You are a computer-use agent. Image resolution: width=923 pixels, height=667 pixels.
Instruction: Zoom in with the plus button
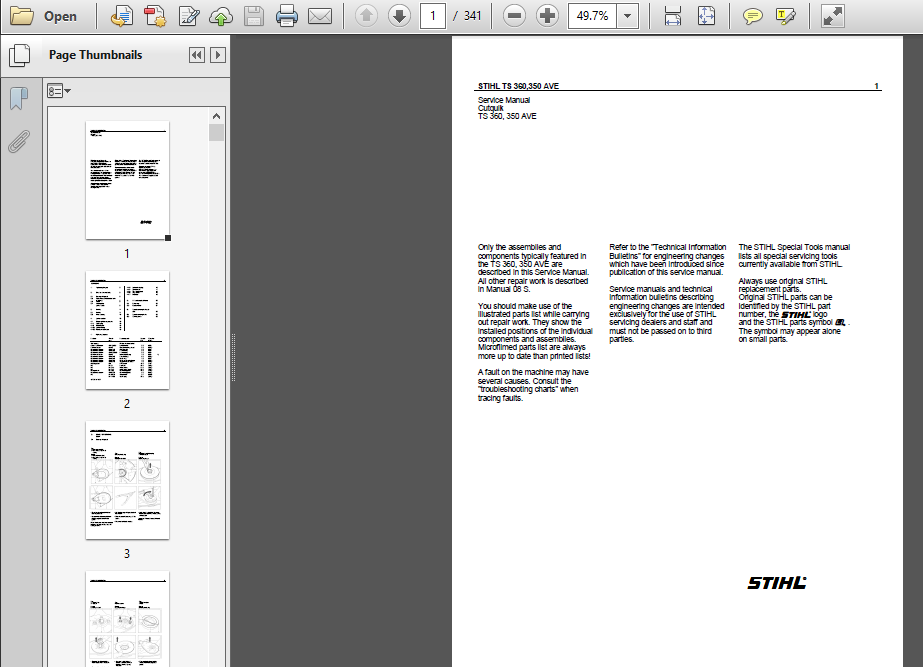[x=547, y=16]
